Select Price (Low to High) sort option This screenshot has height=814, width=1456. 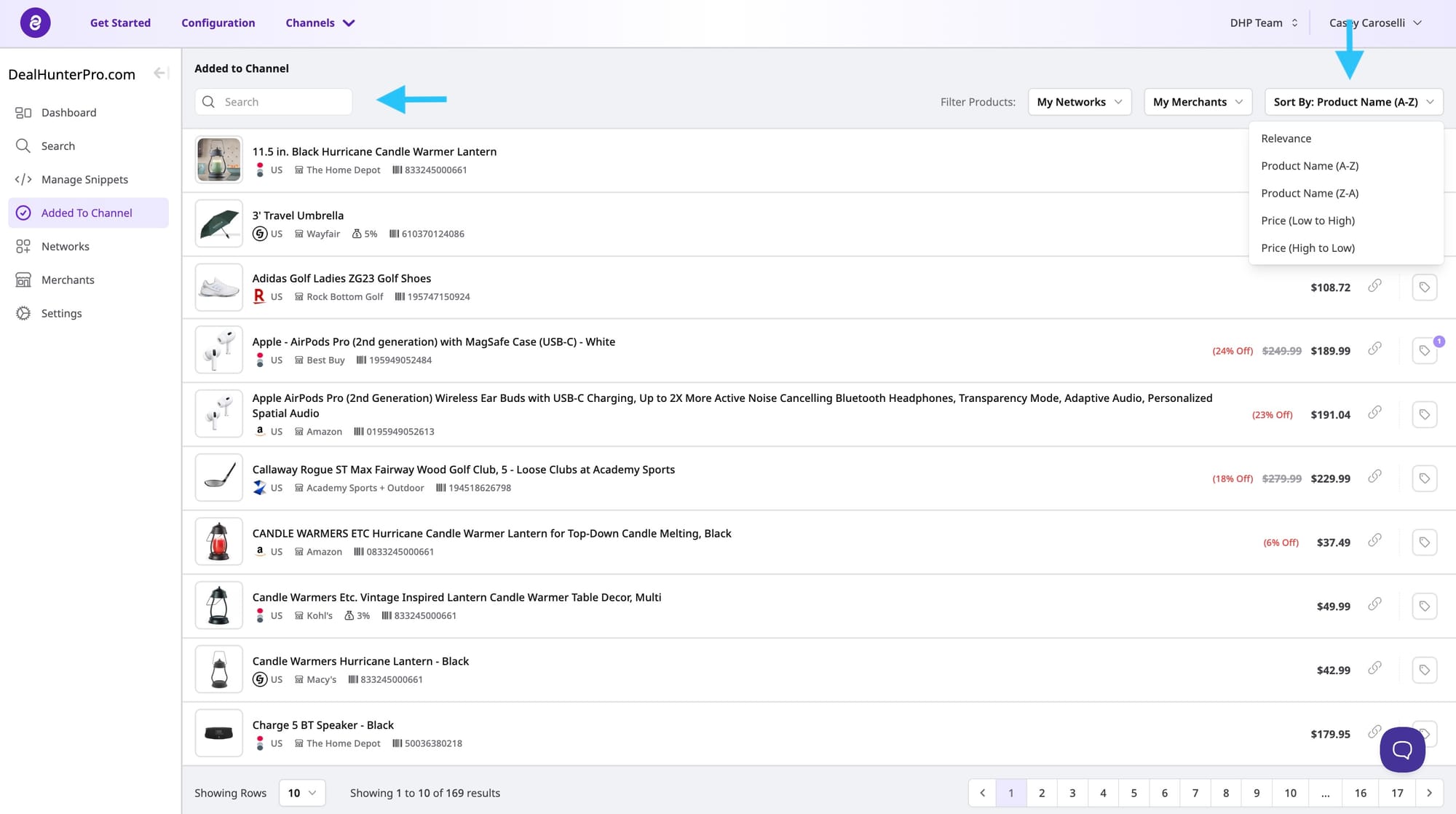tap(1307, 221)
